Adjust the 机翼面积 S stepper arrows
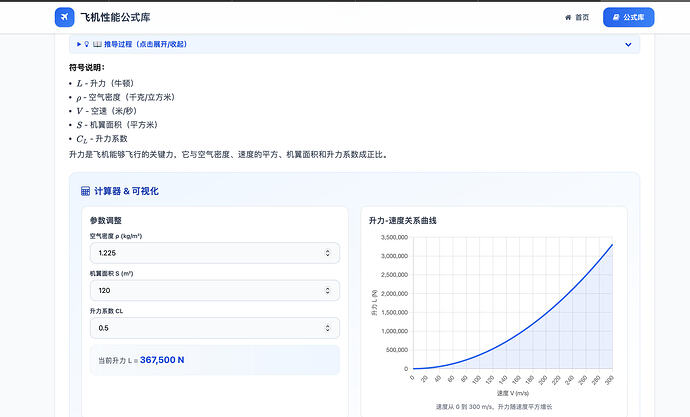The image size is (690, 417). pyautogui.click(x=329, y=291)
